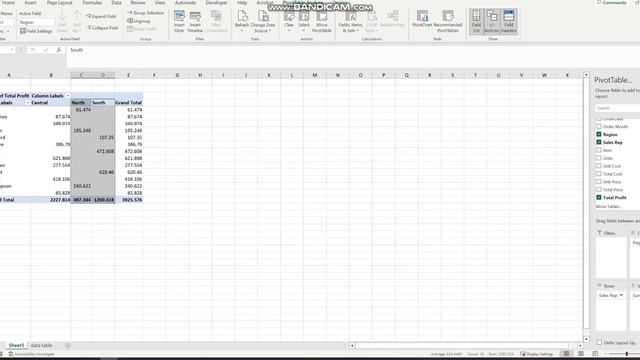
Task: Open Field Settings in Active Field group
Action: pyautogui.click(x=36, y=31)
